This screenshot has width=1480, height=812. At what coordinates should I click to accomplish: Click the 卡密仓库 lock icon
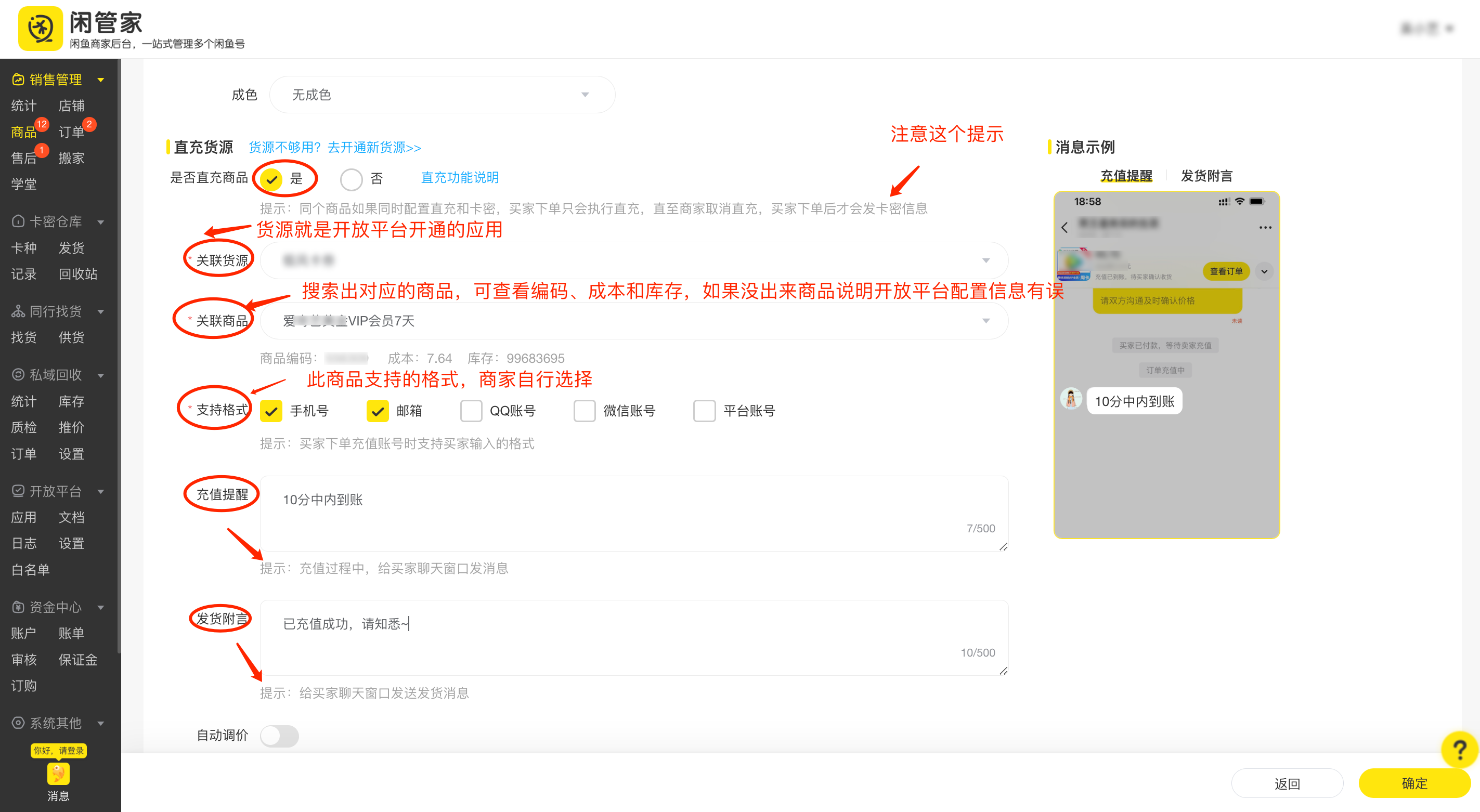[17, 221]
